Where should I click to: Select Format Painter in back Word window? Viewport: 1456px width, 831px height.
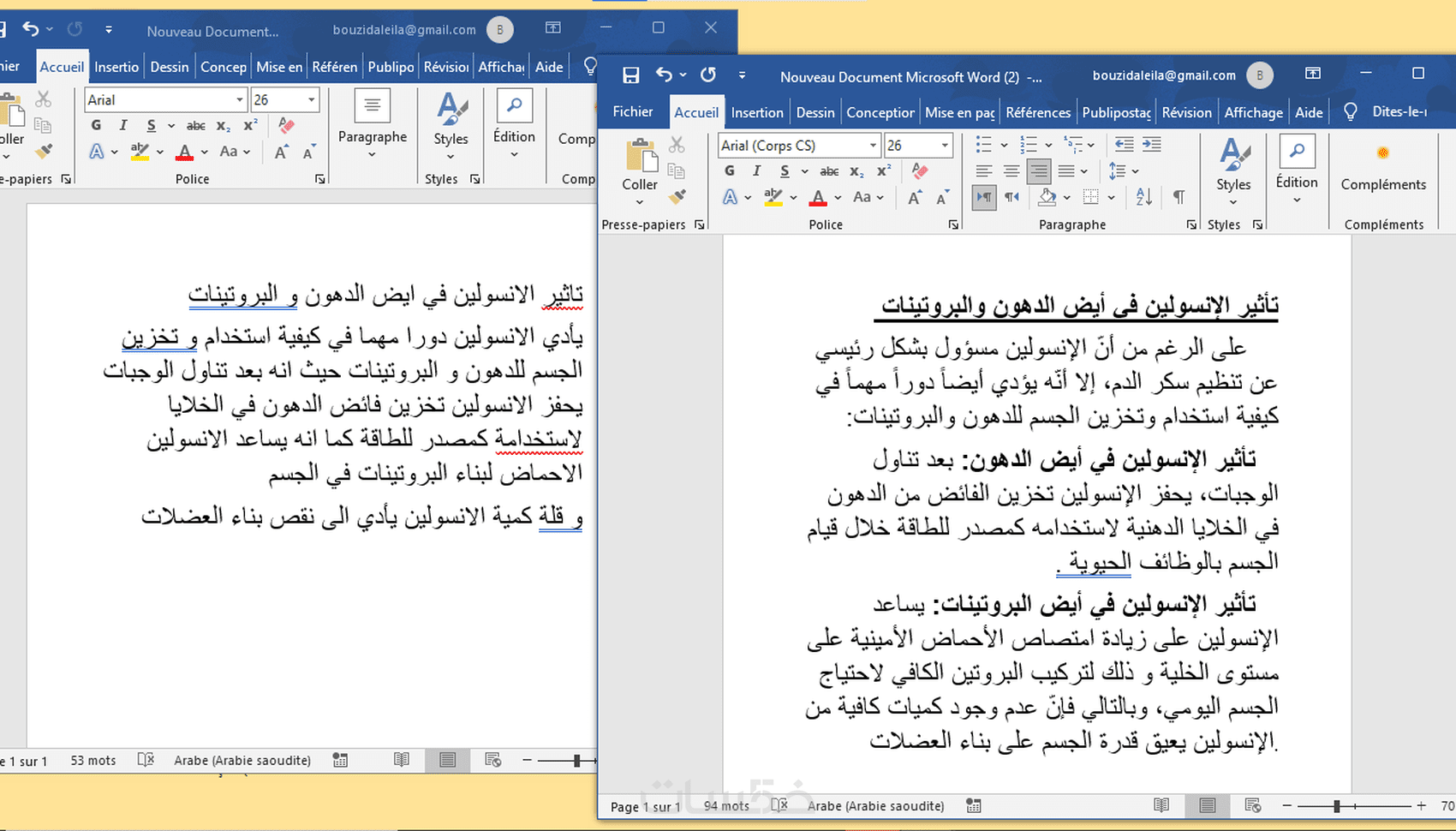coord(44,151)
